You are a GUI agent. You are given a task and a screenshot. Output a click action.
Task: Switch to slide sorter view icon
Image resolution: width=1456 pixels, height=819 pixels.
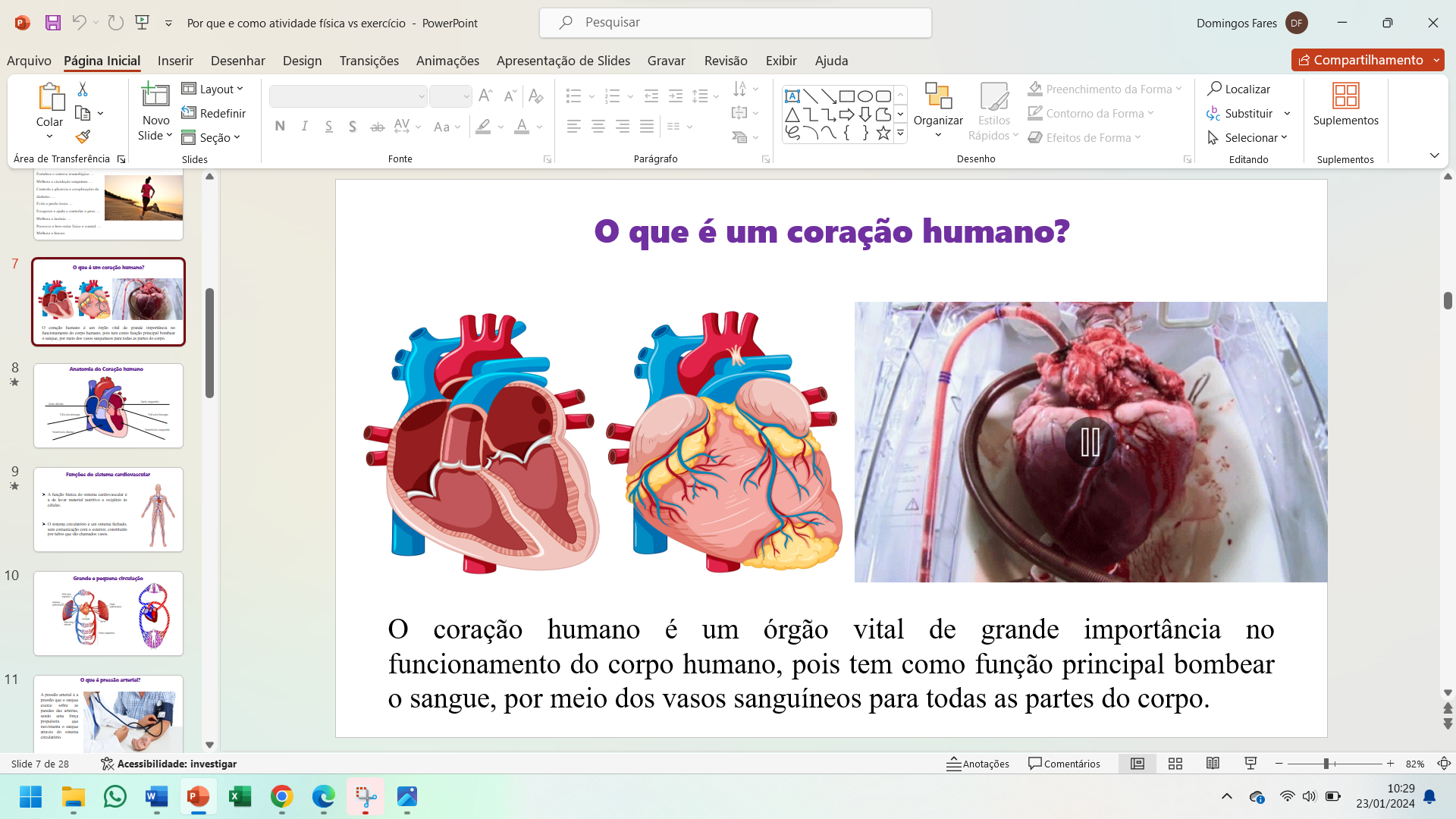[1175, 764]
